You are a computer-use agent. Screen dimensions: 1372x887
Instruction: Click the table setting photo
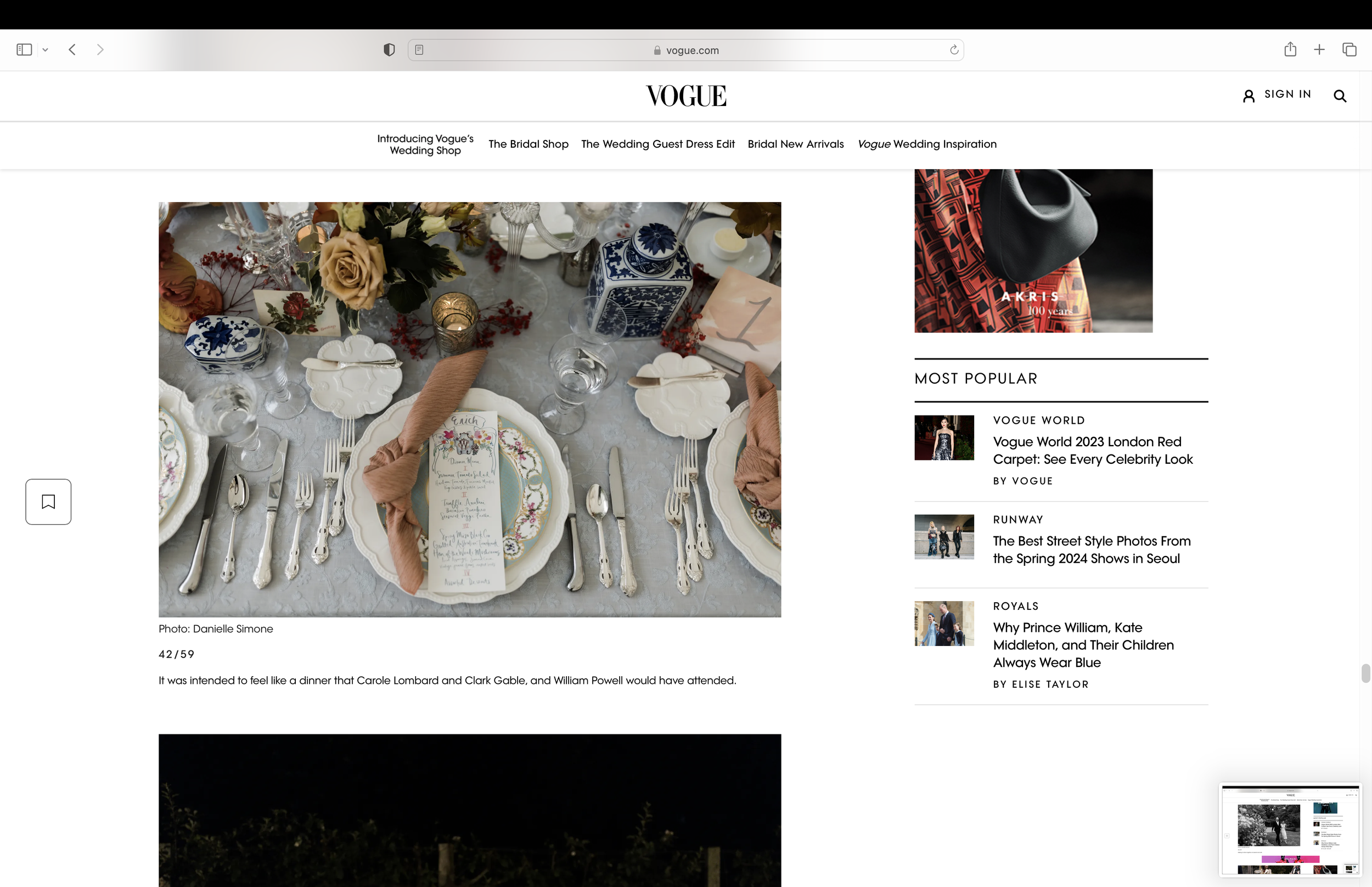click(x=470, y=409)
